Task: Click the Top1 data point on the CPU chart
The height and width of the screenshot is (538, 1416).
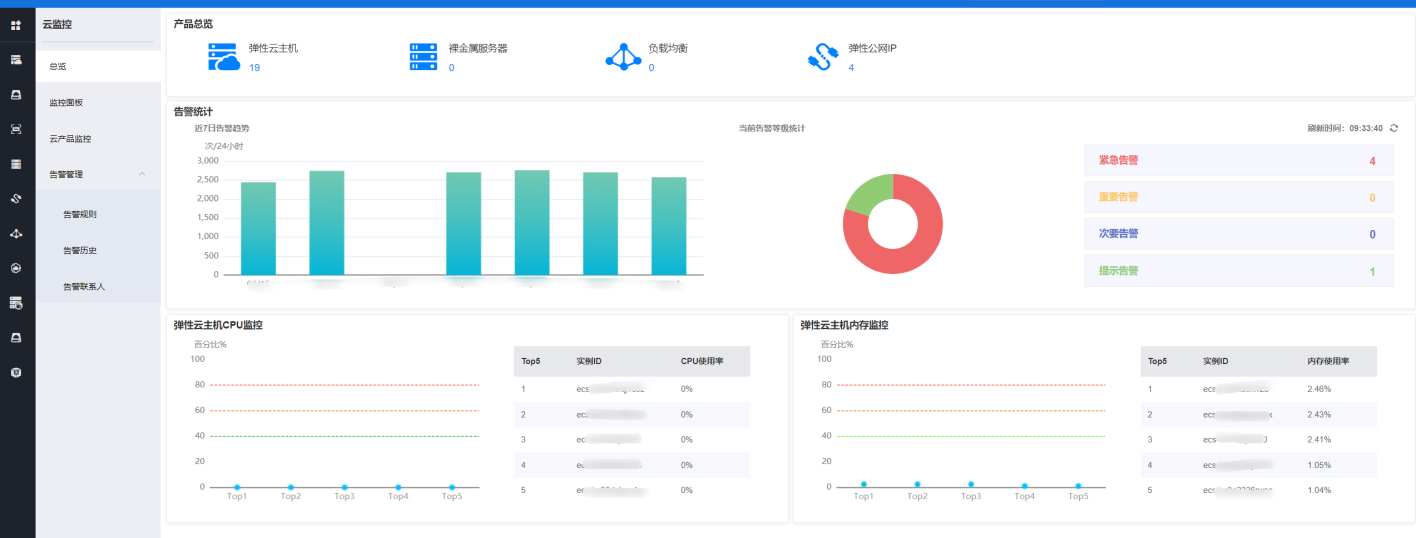Action: coord(237,487)
